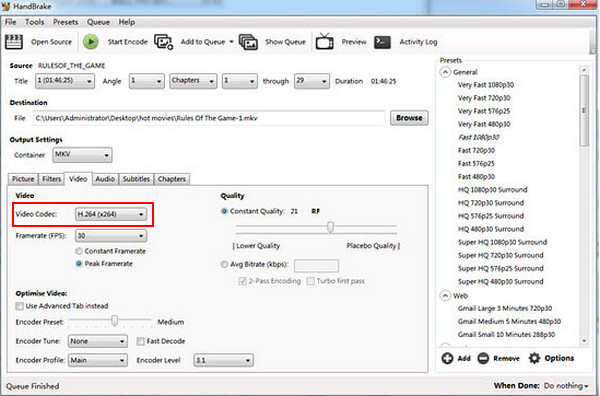This screenshot has width=600, height=396.
Task: Select Gmail Small 10 Minutes 288p30 preset
Action: 506,334
